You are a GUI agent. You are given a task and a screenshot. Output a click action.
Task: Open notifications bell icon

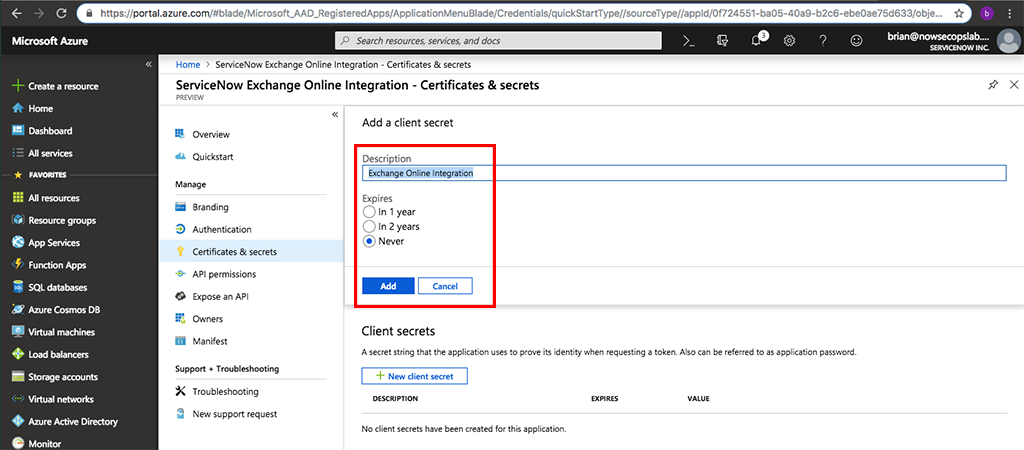tap(756, 40)
